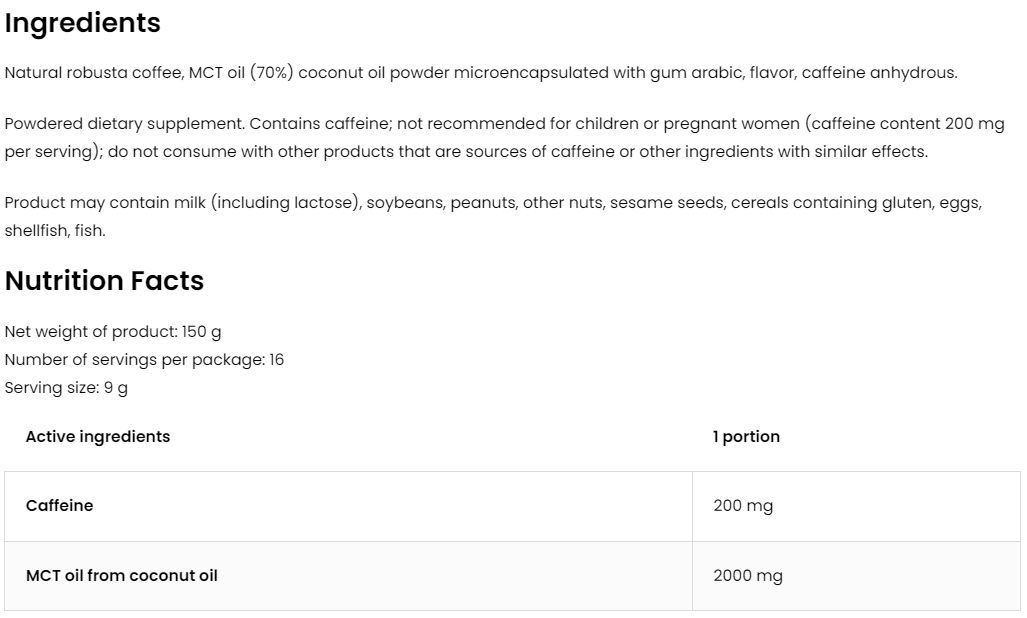Click the 'Net weight of product: 150 g' line

[x=112, y=331]
